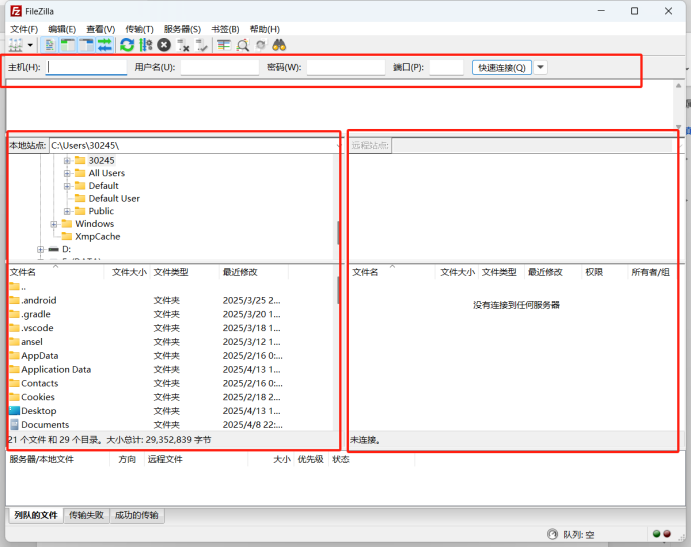Click the 权限 column header
The width and height of the screenshot is (692, 548).
pyautogui.click(x=594, y=272)
